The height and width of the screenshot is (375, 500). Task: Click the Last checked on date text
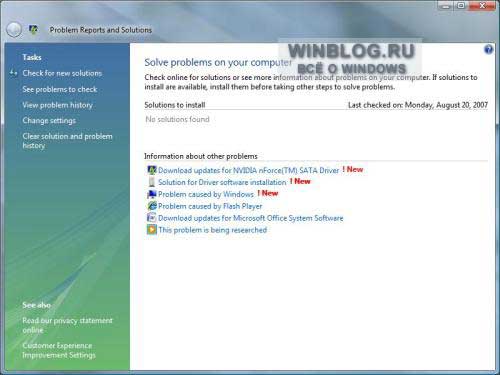(x=418, y=105)
